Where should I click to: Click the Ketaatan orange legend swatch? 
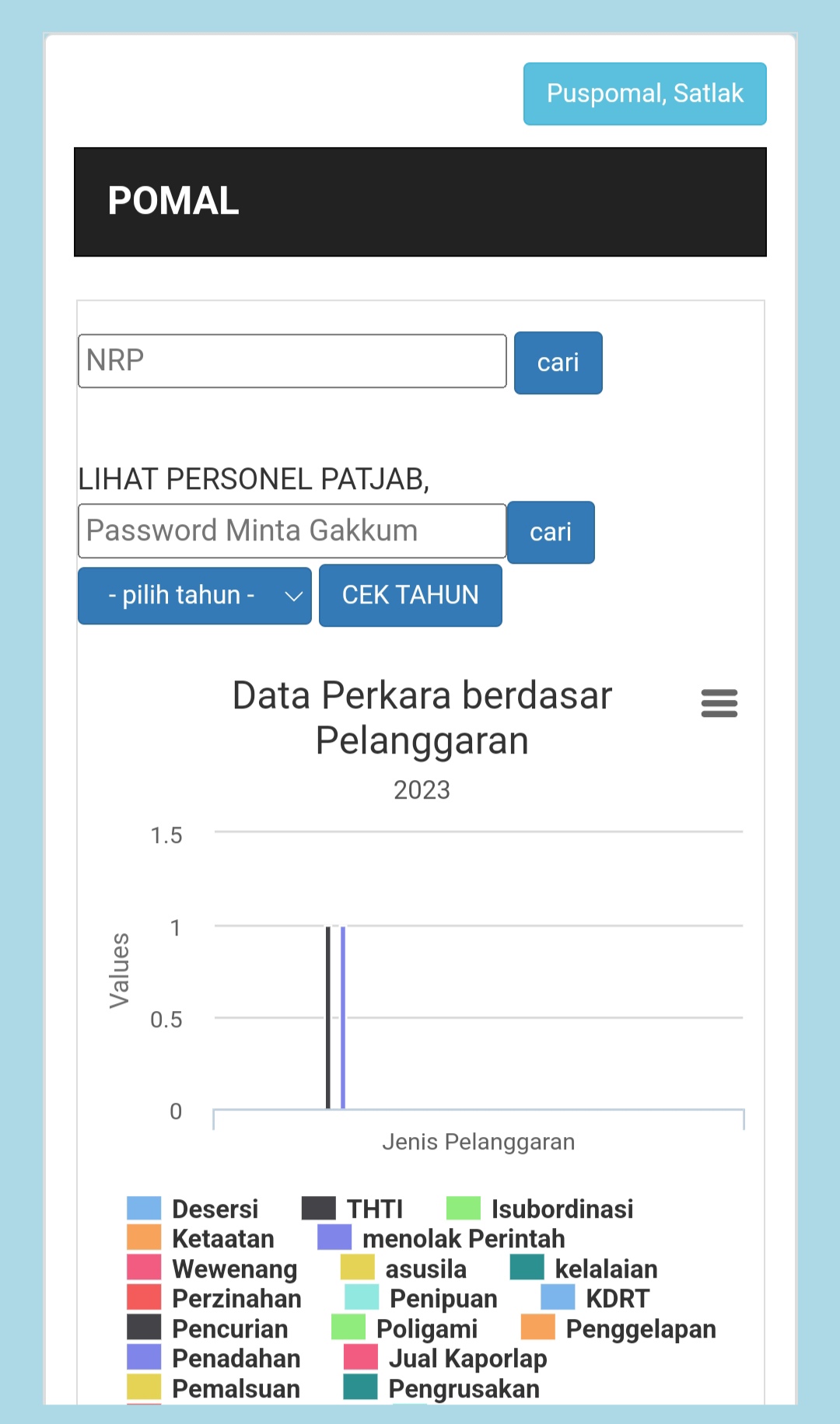pyautogui.click(x=144, y=1238)
